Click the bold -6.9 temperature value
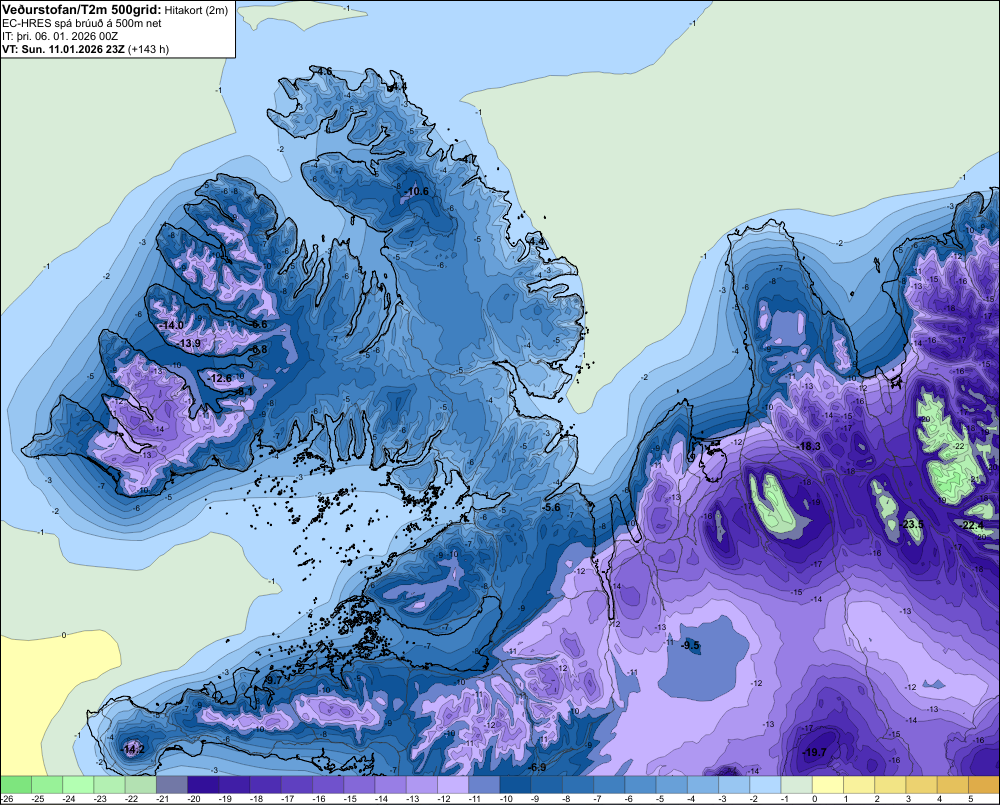Image resolution: width=1000 pixels, height=805 pixels. pos(538,767)
